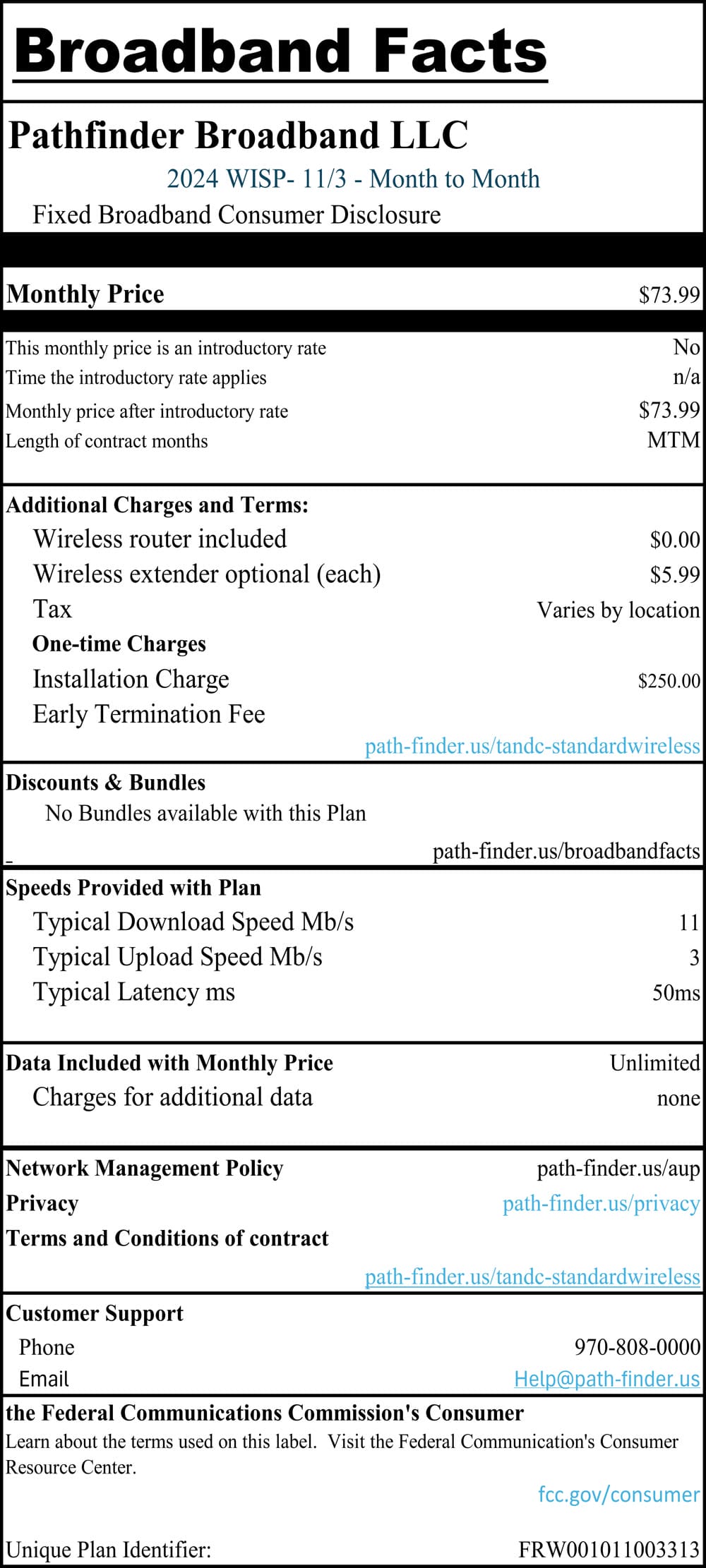
Task: Open the path-finder.us/aup network policy link
Action: coord(618,1169)
